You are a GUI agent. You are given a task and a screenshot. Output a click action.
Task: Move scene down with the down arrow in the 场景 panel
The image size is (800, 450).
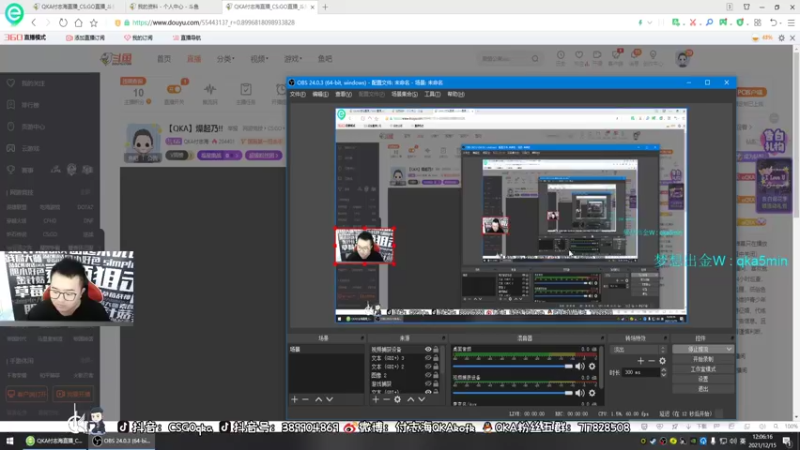coord(330,399)
